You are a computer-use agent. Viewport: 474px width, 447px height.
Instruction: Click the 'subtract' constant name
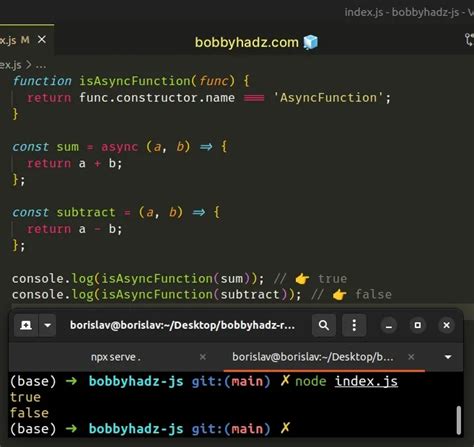tap(86, 212)
